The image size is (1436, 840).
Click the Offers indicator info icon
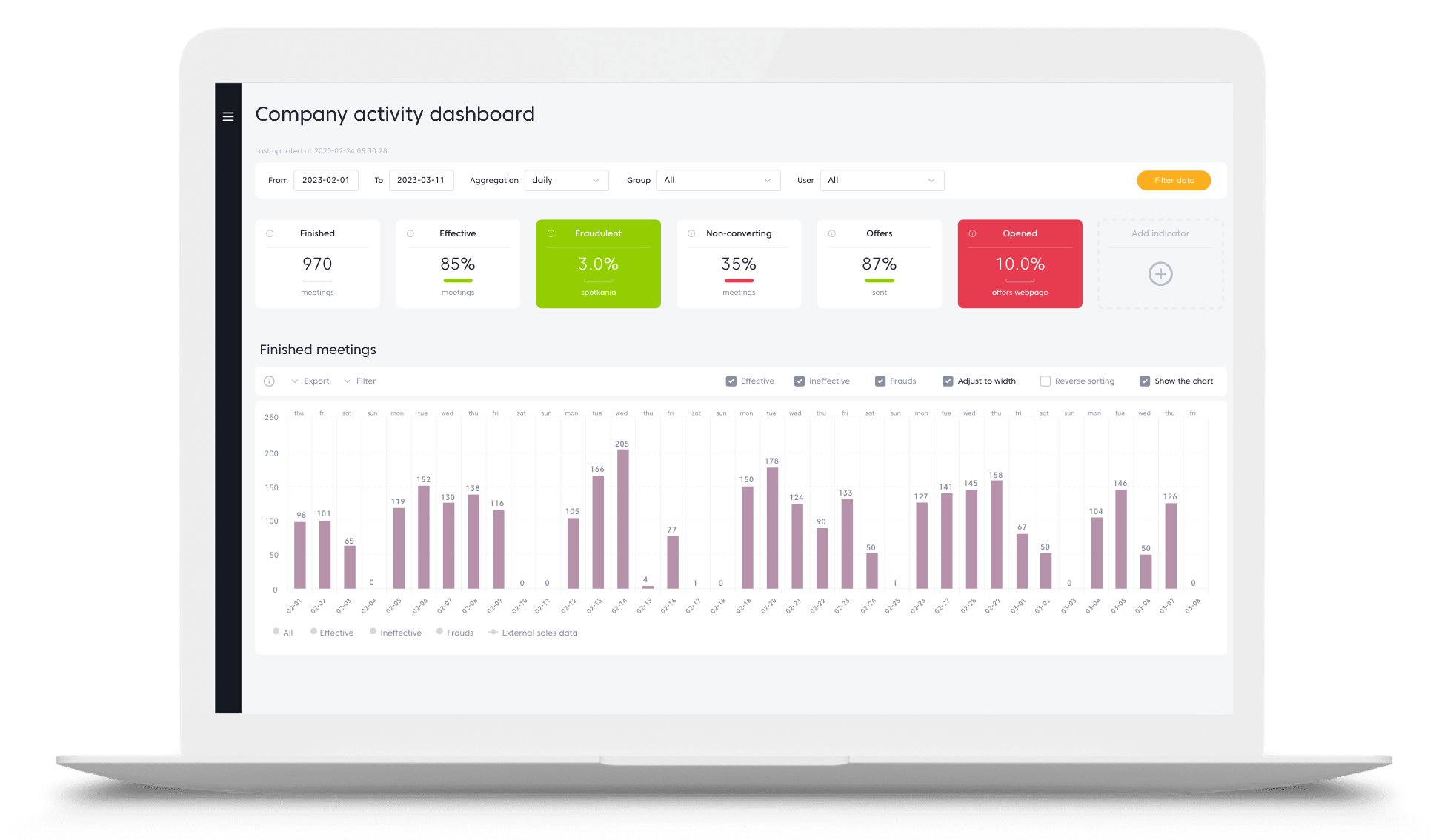click(x=832, y=233)
